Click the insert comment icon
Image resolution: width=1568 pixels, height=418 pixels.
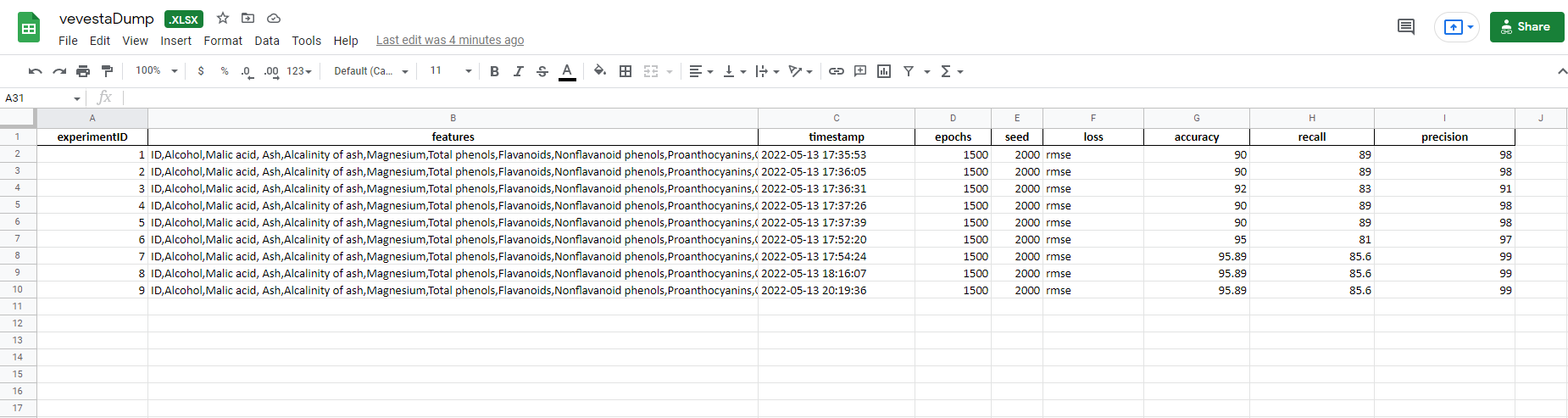tap(860, 71)
